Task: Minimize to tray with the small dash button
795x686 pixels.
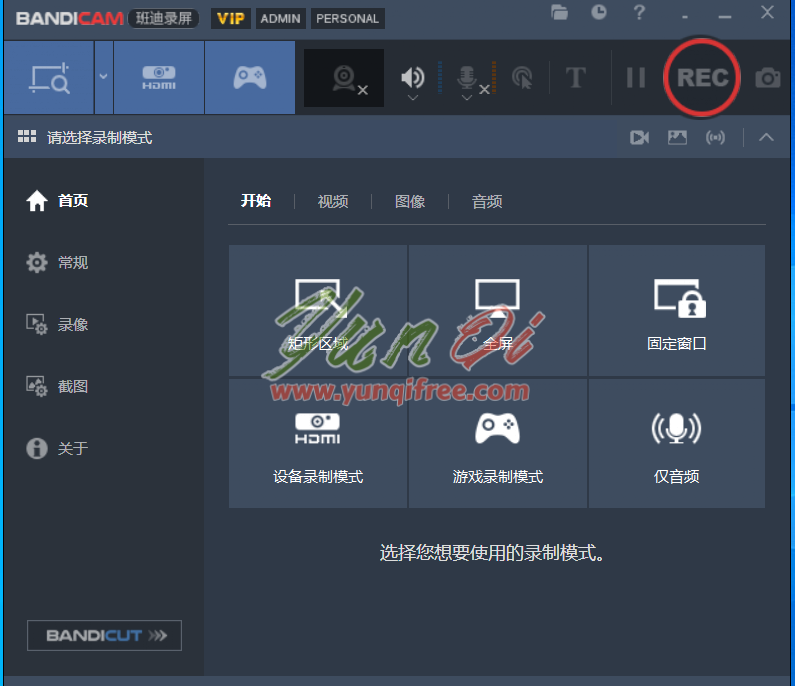Action: (685, 17)
